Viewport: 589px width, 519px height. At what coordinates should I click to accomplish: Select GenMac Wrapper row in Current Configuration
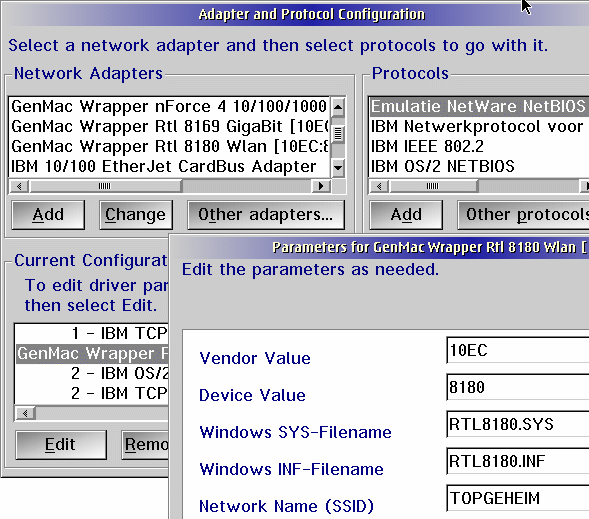coord(92,353)
